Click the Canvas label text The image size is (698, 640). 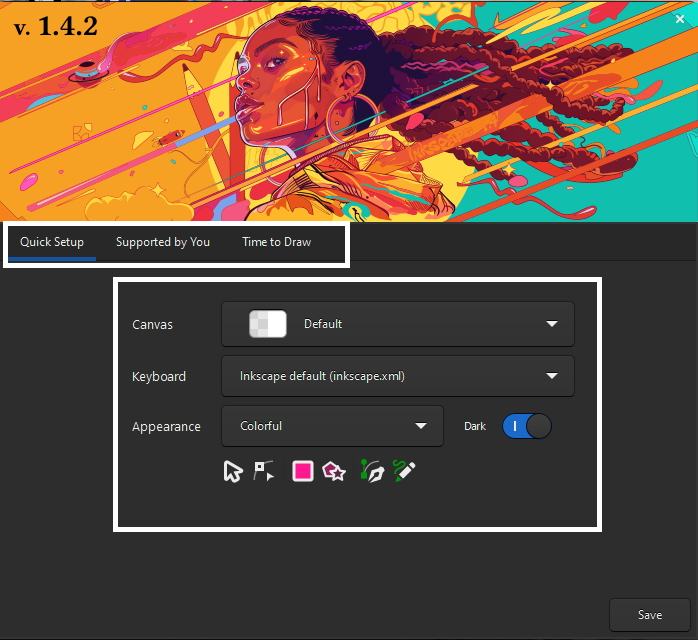click(152, 324)
